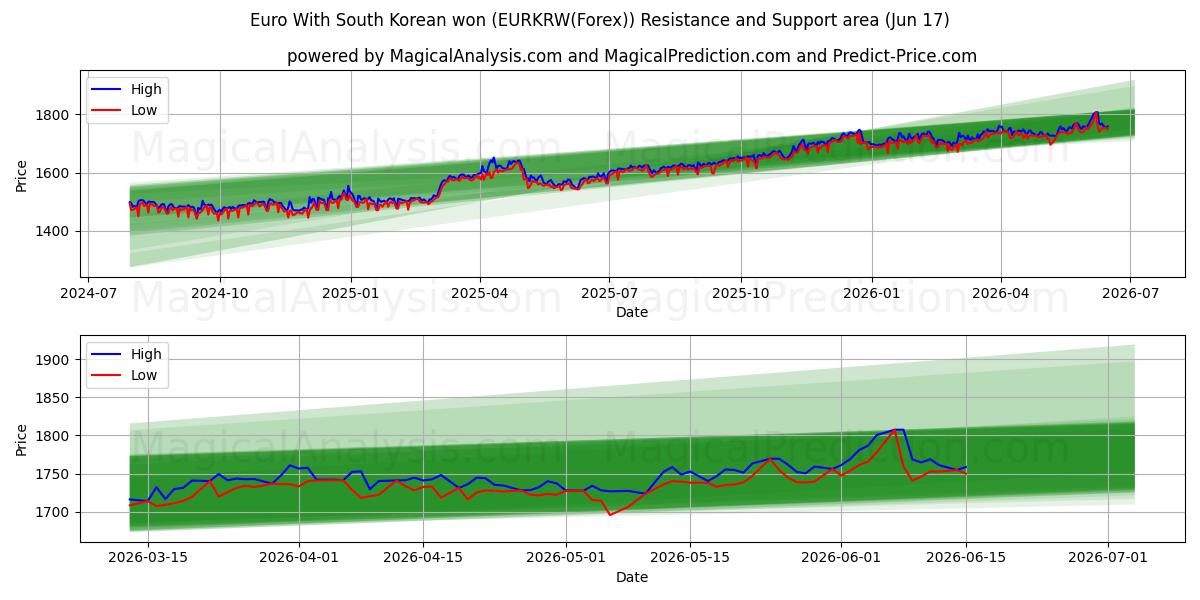The image size is (1200, 600).
Task: Click the 2025-04 tick label on upper chart
Action: click(x=480, y=294)
